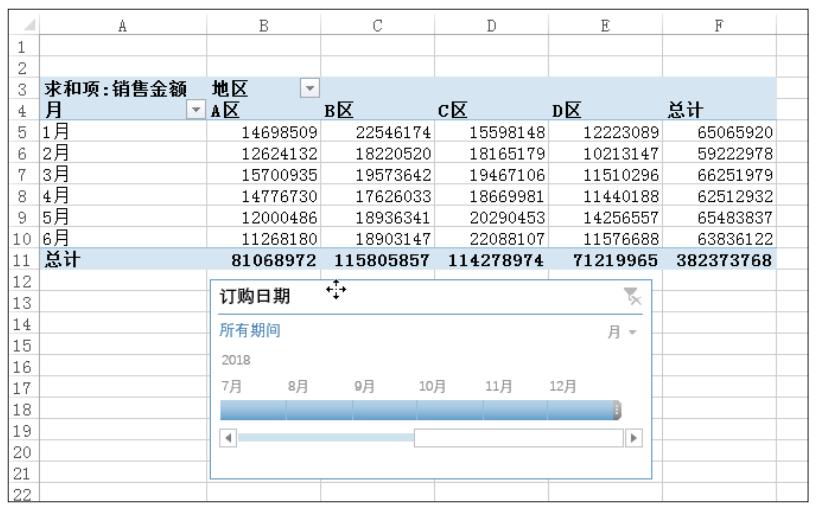Image resolution: width=816 pixels, height=510 pixels.
Task: Select row 15 header
Action: [x=24, y=345]
